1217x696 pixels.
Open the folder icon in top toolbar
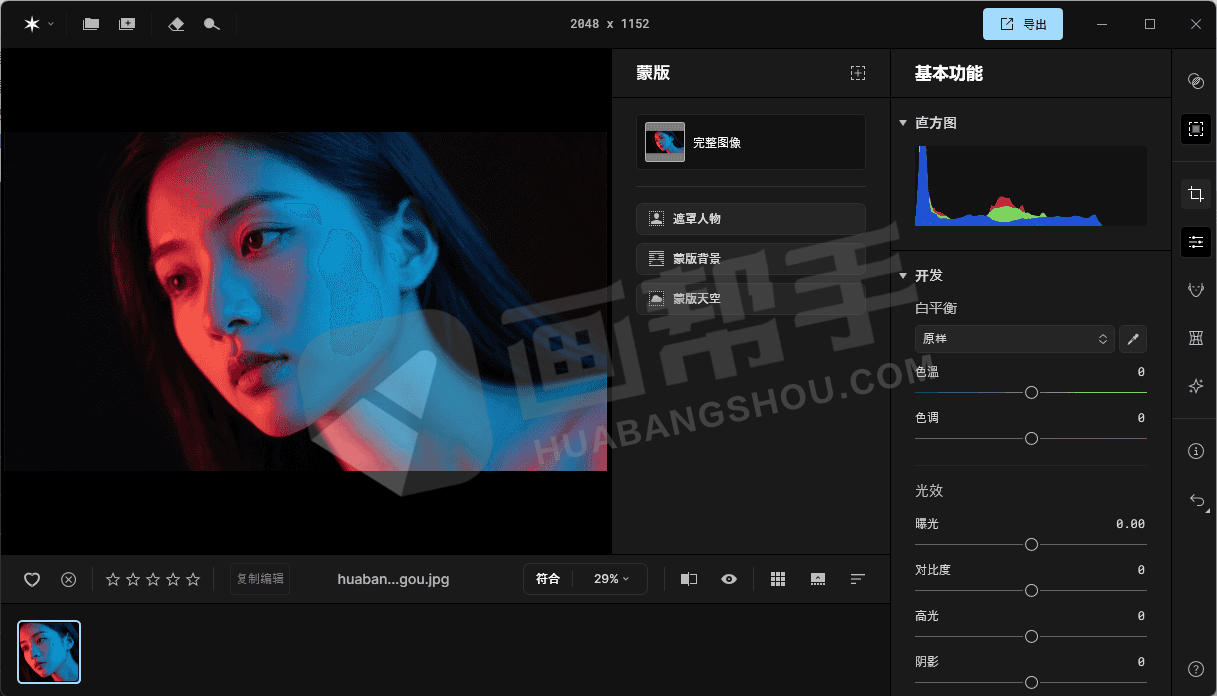click(x=91, y=24)
